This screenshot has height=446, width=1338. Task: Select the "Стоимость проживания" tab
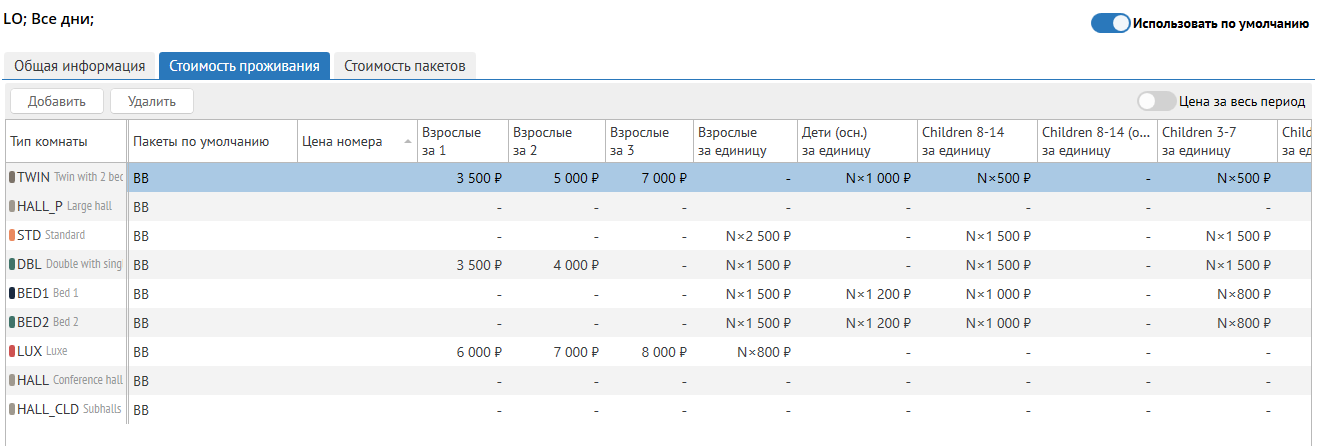(x=244, y=67)
